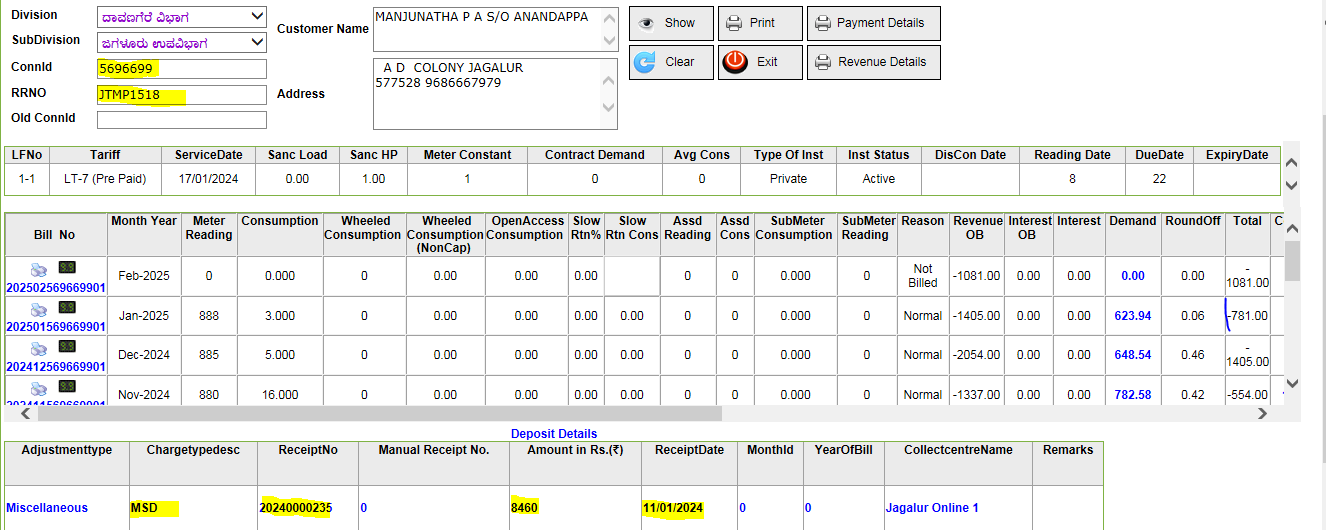1326x530 pixels.
Task: Open Revenue Details
Action: (874, 62)
